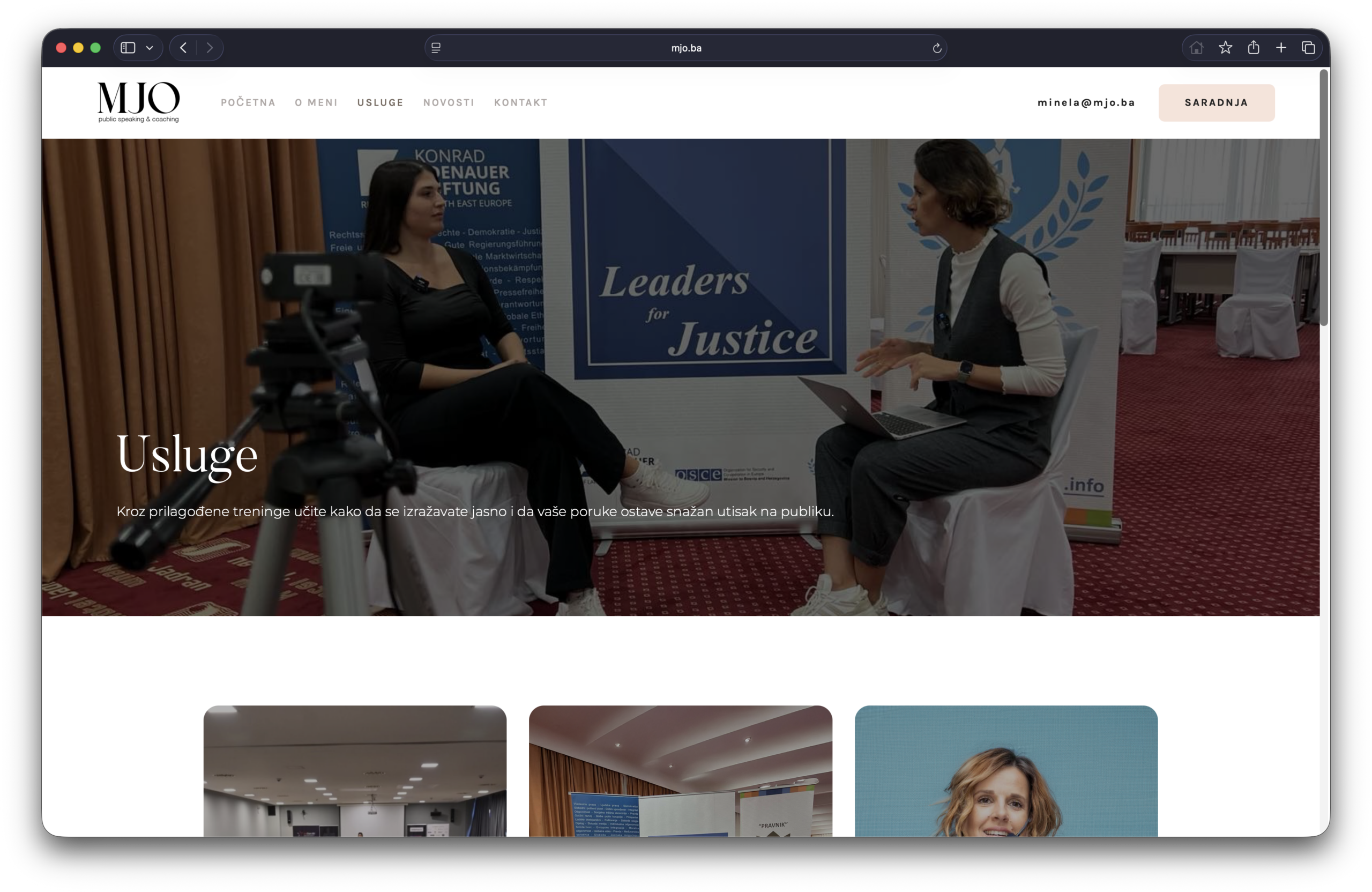Select the NOVOSTI navigation link
This screenshot has width=1372, height=892.
449,102
